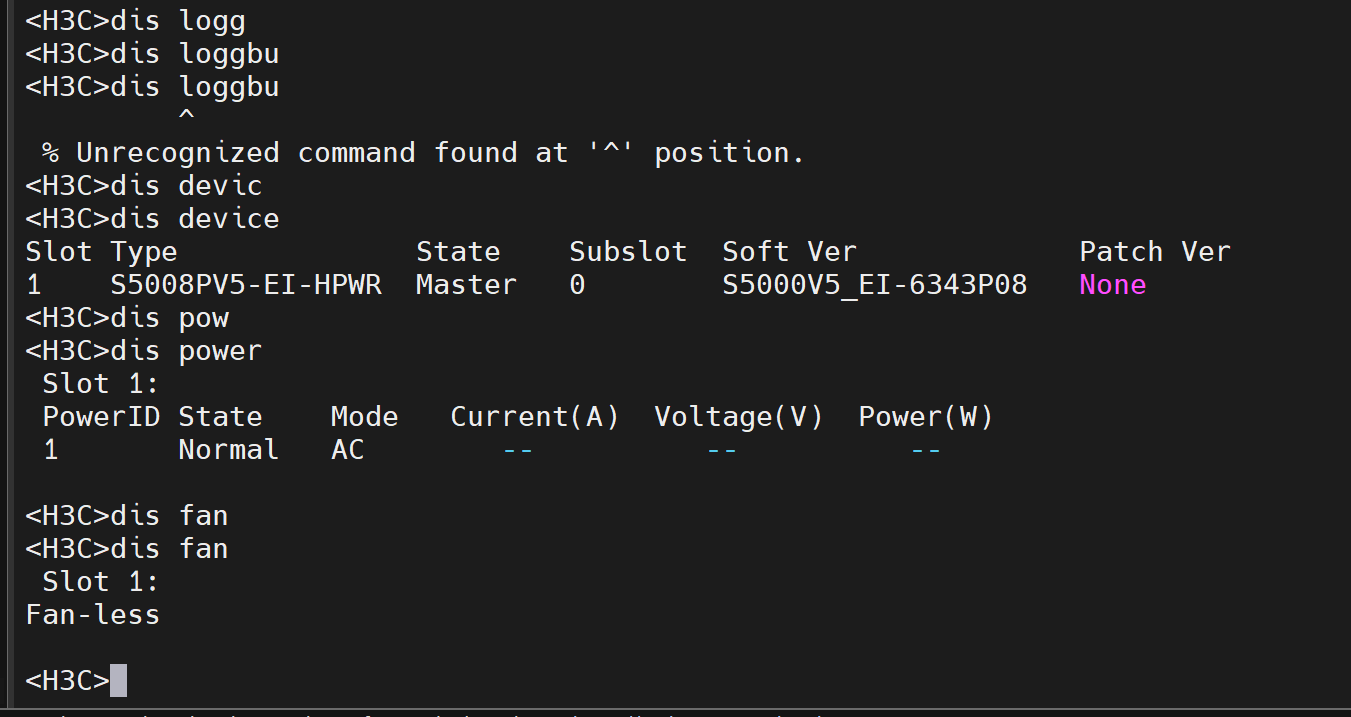Screen dimensions: 1351x717
Task: Click the Subslot column header
Action: [628, 252]
